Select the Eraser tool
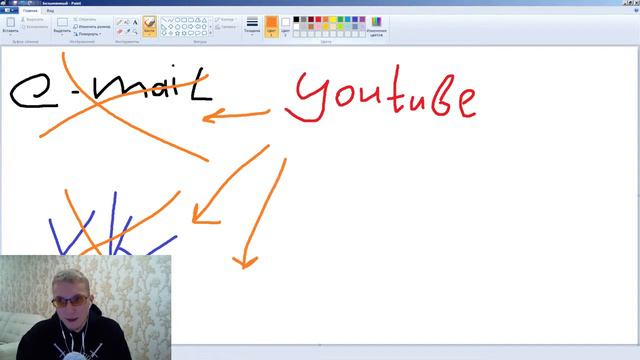The image size is (640, 360). tap(119, 31)
